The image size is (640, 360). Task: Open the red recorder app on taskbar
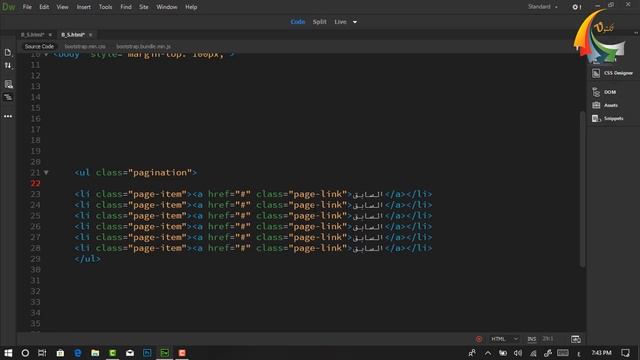tap(182, 353)
